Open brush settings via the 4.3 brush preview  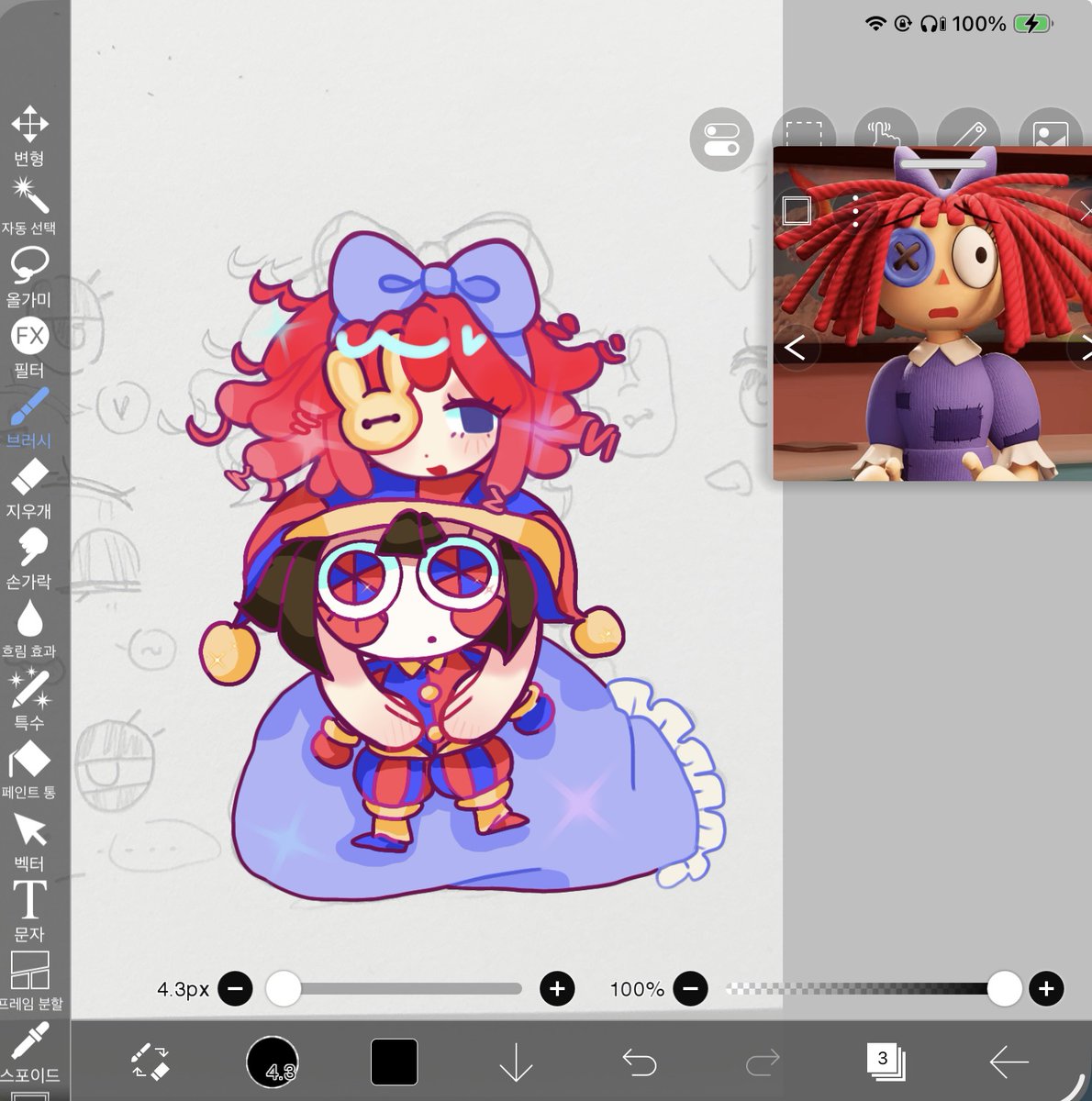tap(273, 1062)
